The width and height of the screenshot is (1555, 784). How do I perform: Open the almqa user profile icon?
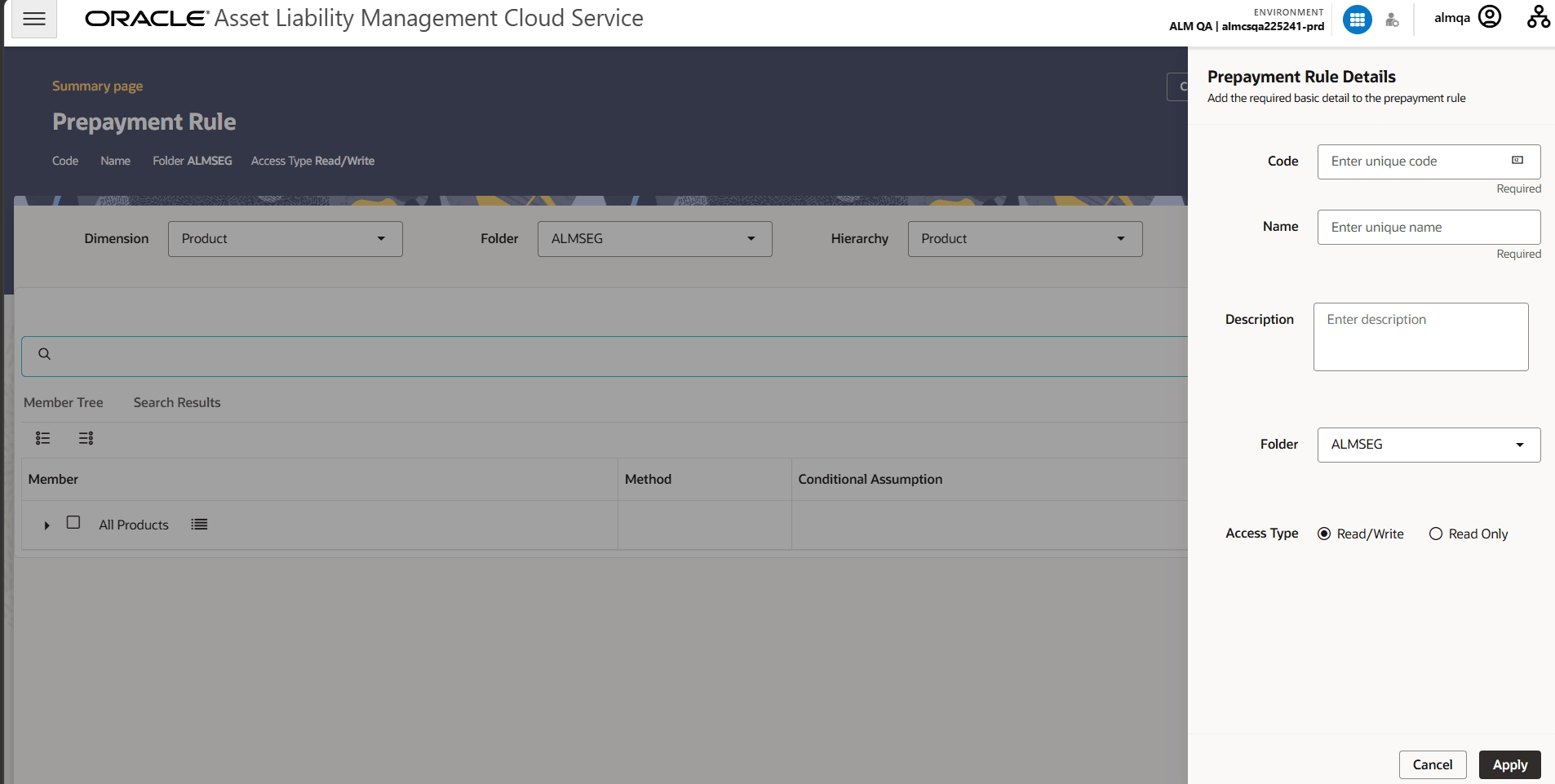tap(1490, 17)
